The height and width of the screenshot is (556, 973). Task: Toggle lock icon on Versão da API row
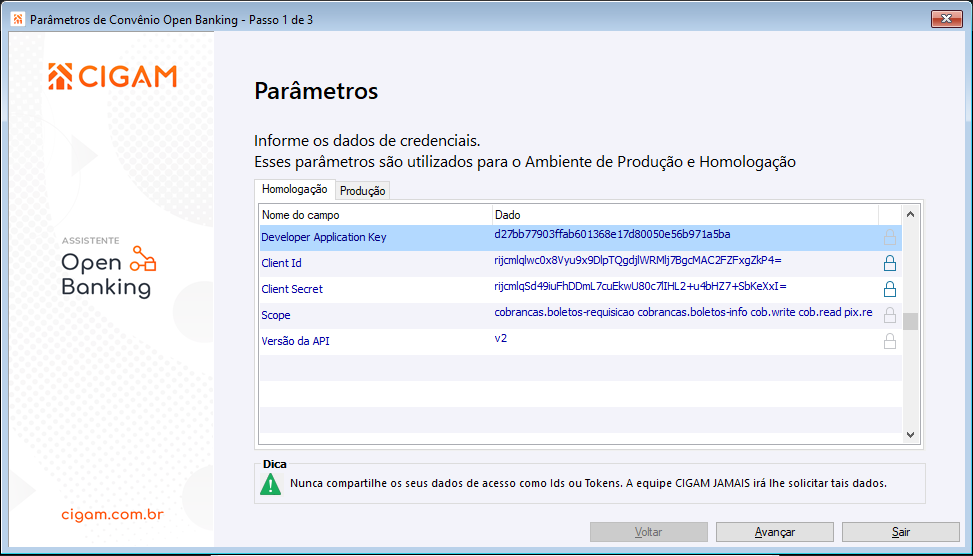890,342
